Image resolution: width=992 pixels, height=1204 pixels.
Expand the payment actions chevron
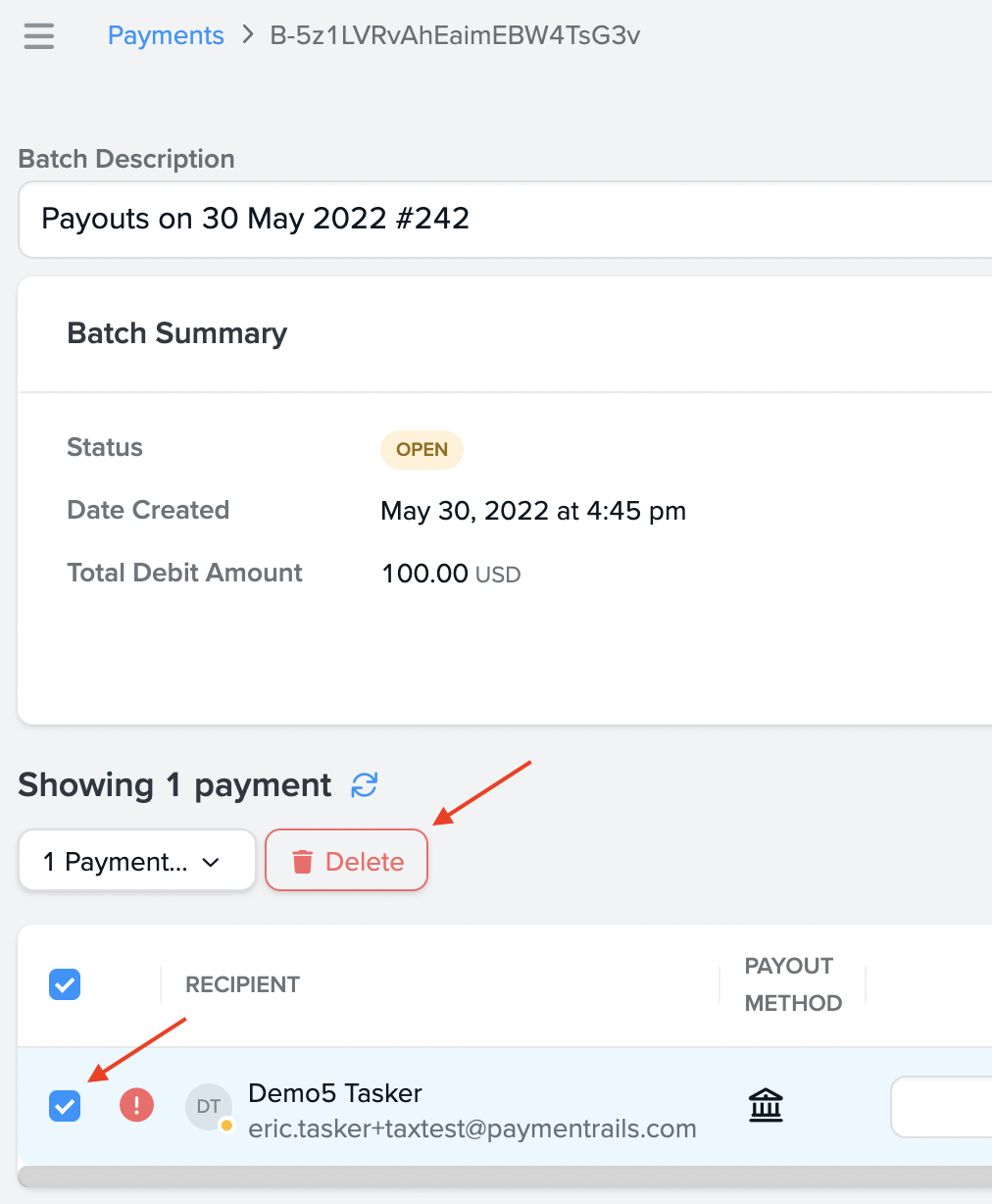210,862
